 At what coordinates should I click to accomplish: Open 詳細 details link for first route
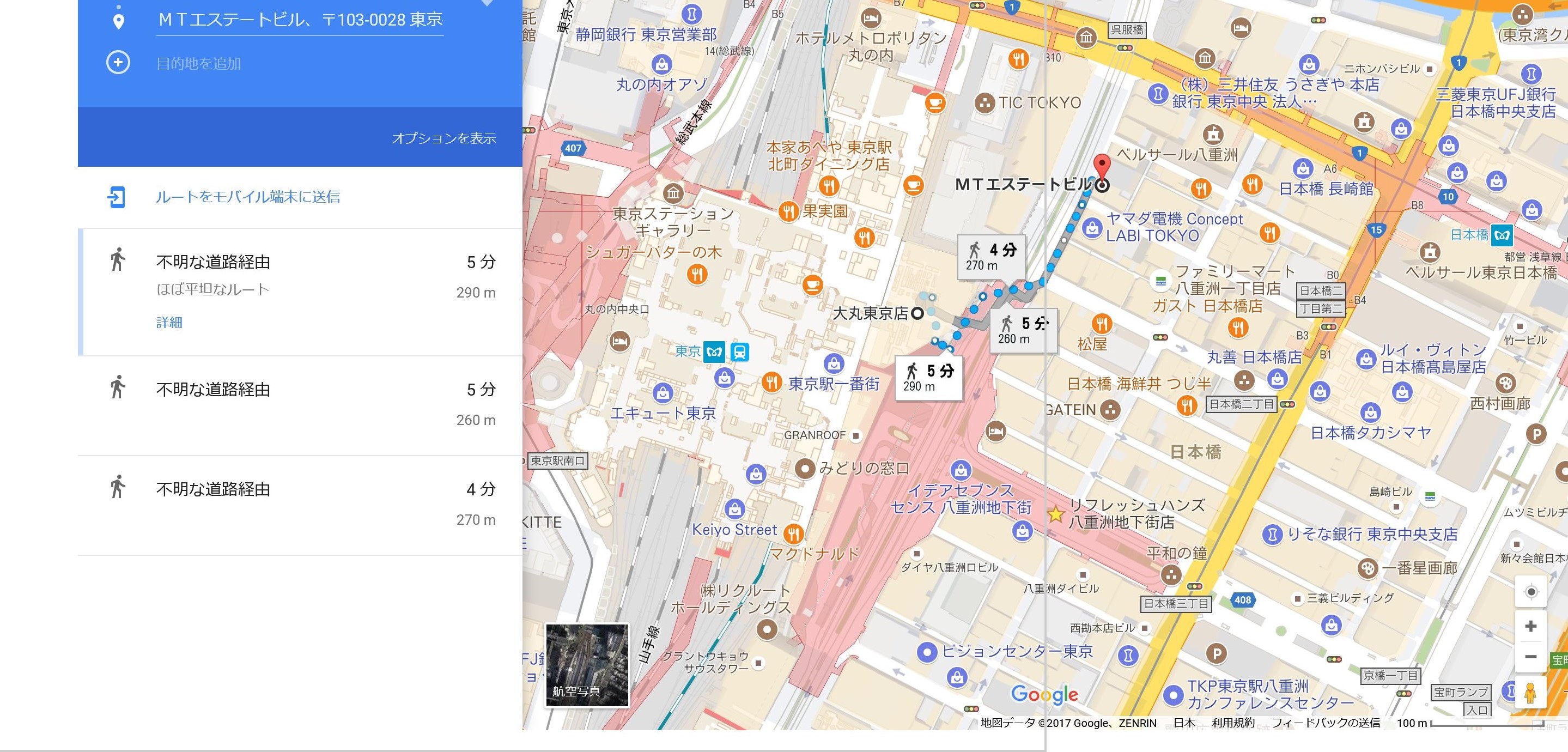click(x=169, y=322)
